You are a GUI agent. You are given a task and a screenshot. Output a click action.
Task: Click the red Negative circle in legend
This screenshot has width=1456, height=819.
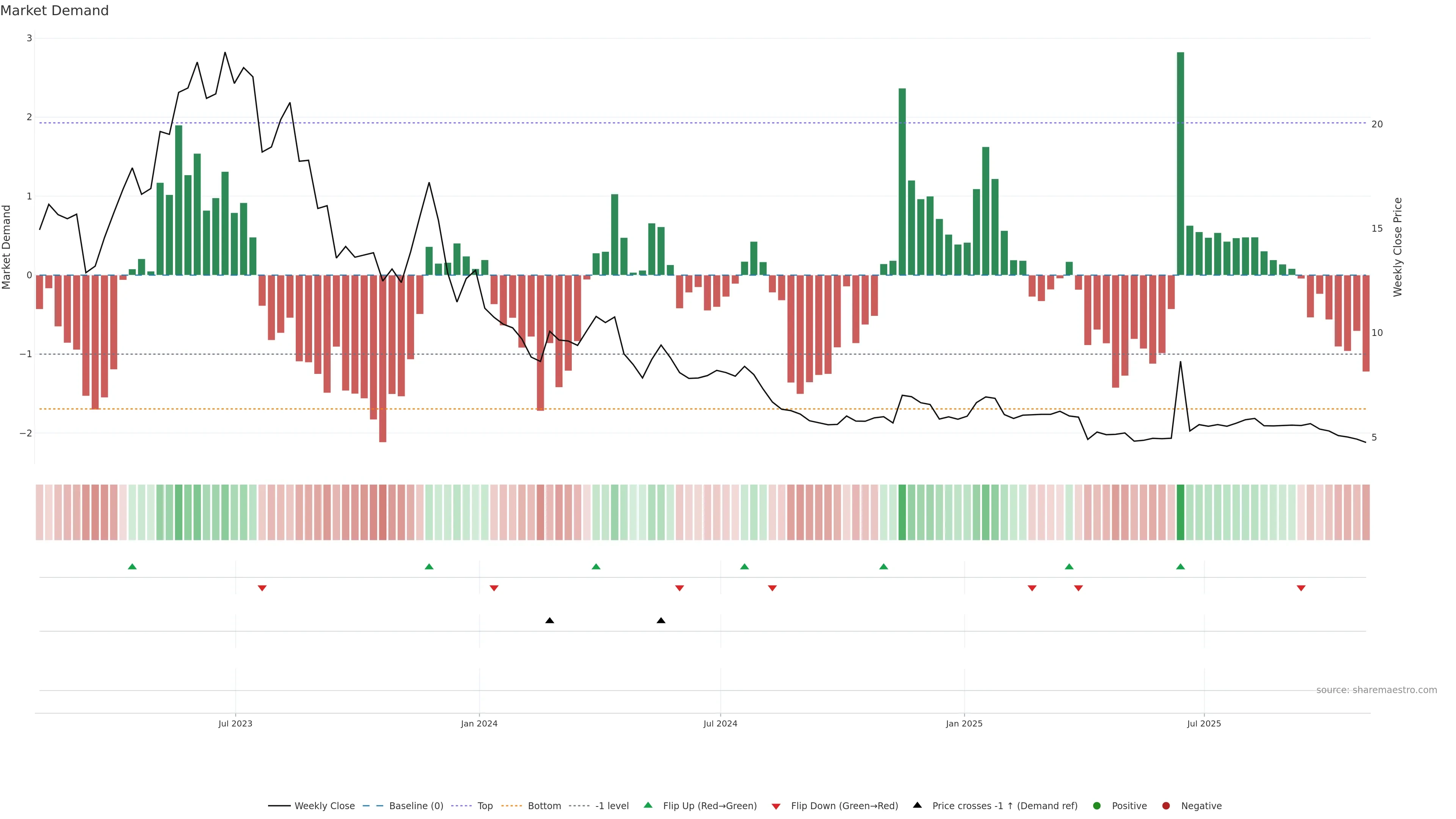coord(1166,805)
